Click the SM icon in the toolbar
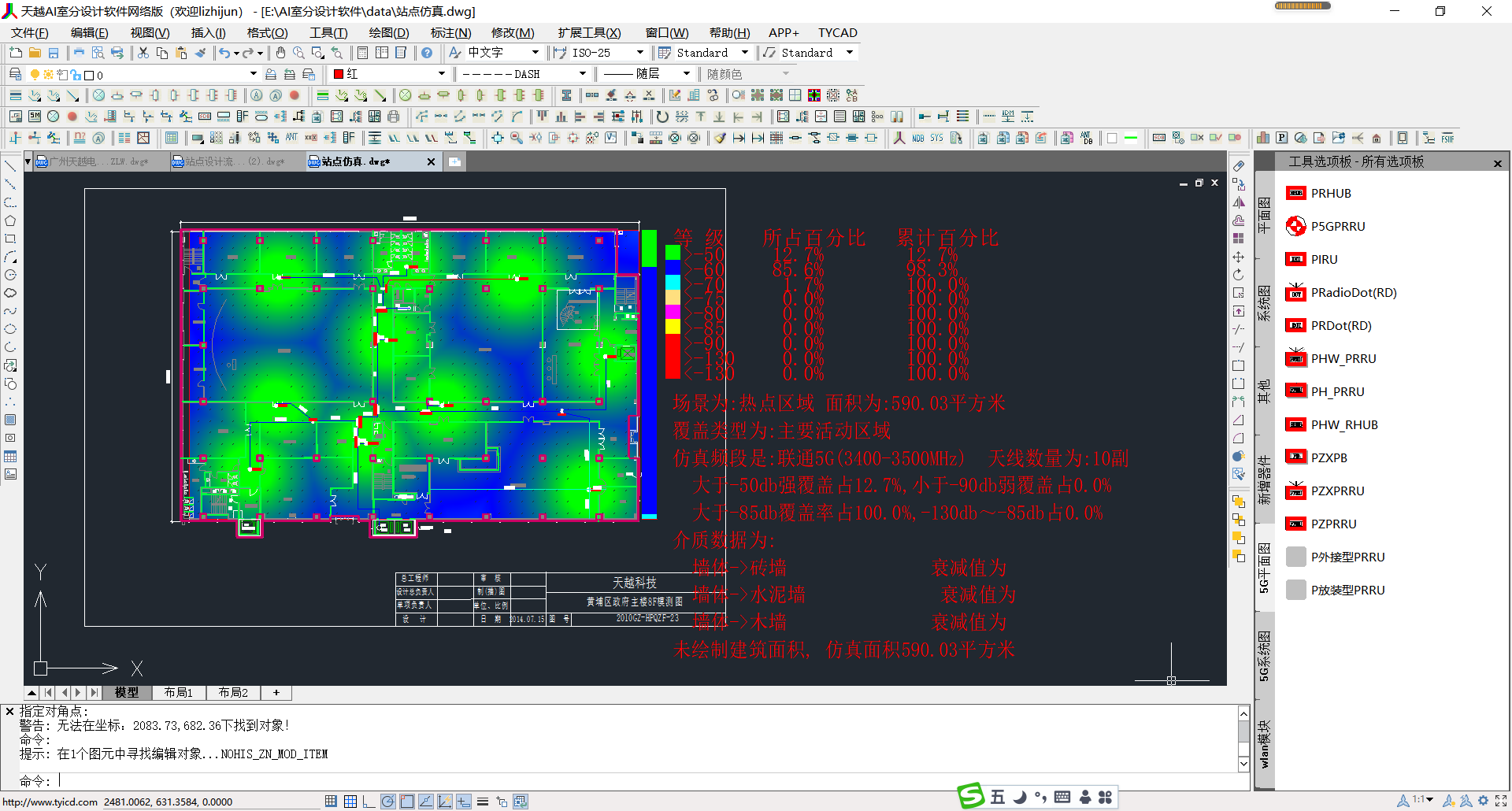Screen dimensions: 1512x811 coord(35,117)
